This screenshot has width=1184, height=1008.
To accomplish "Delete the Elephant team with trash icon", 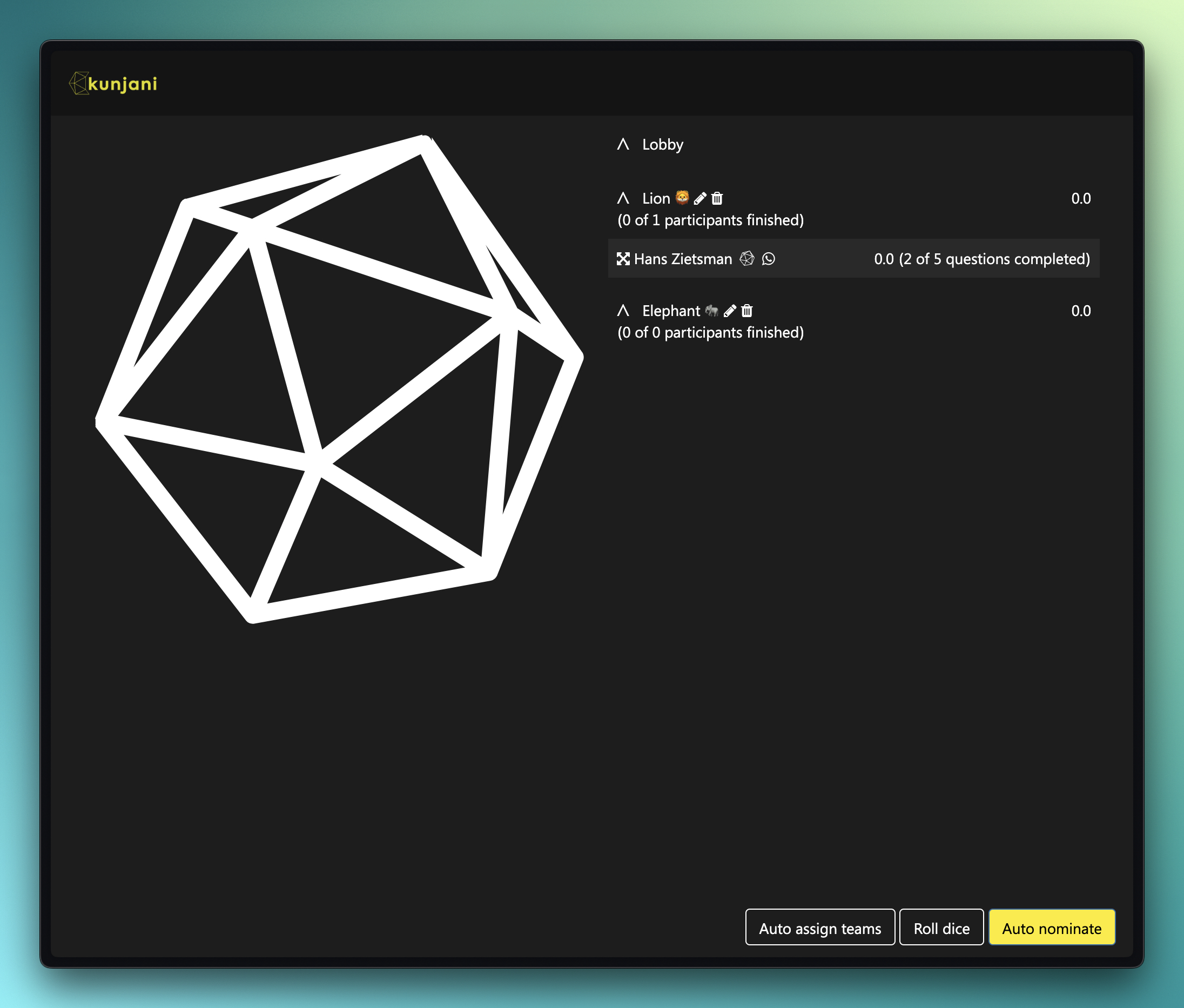I will [x=747, y=311].
